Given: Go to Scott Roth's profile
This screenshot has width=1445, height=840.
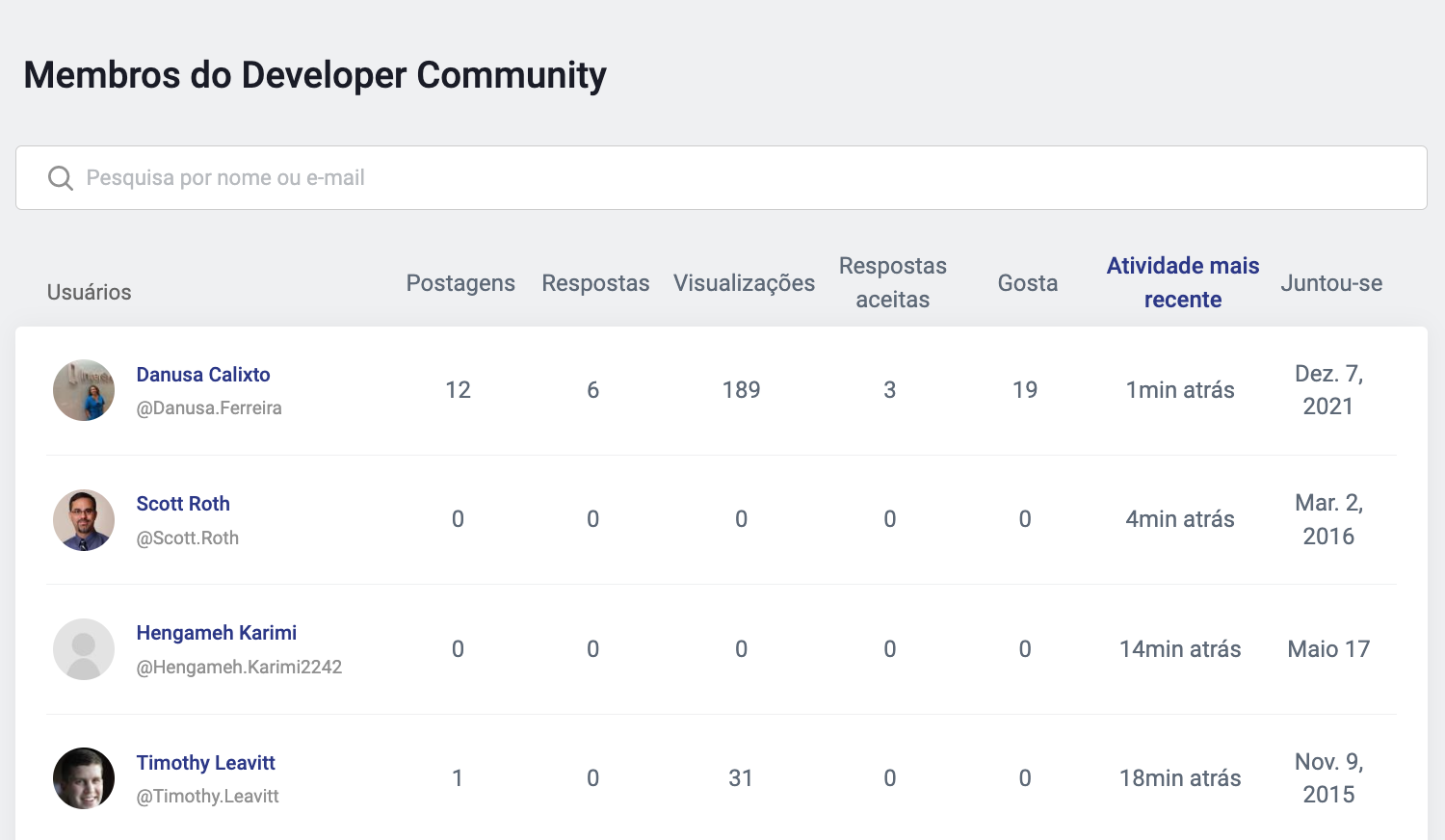Looking at the screenshot, I should click(183, 504).
